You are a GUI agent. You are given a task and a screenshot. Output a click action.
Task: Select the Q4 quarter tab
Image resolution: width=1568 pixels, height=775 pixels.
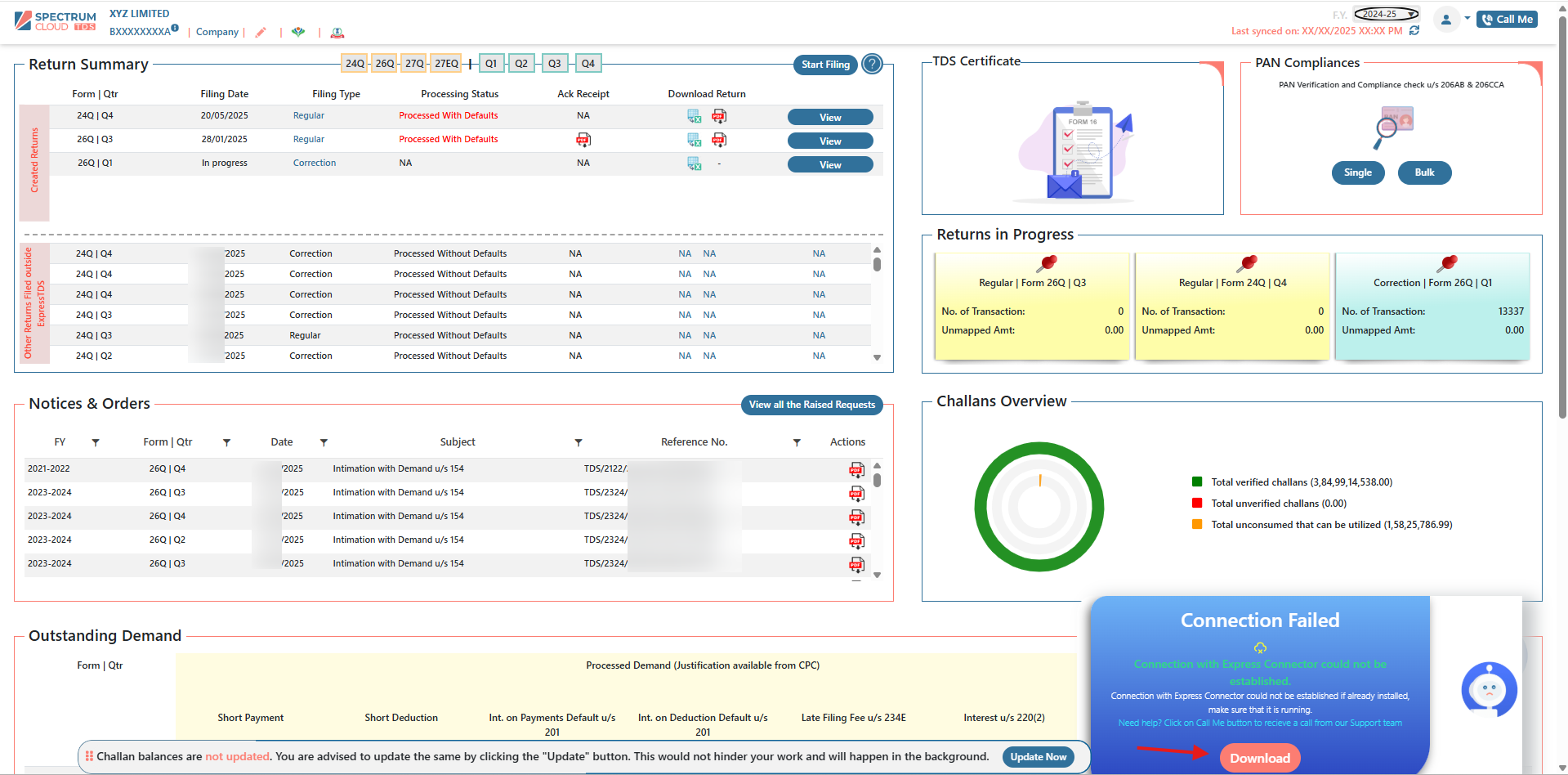point(588,64)
